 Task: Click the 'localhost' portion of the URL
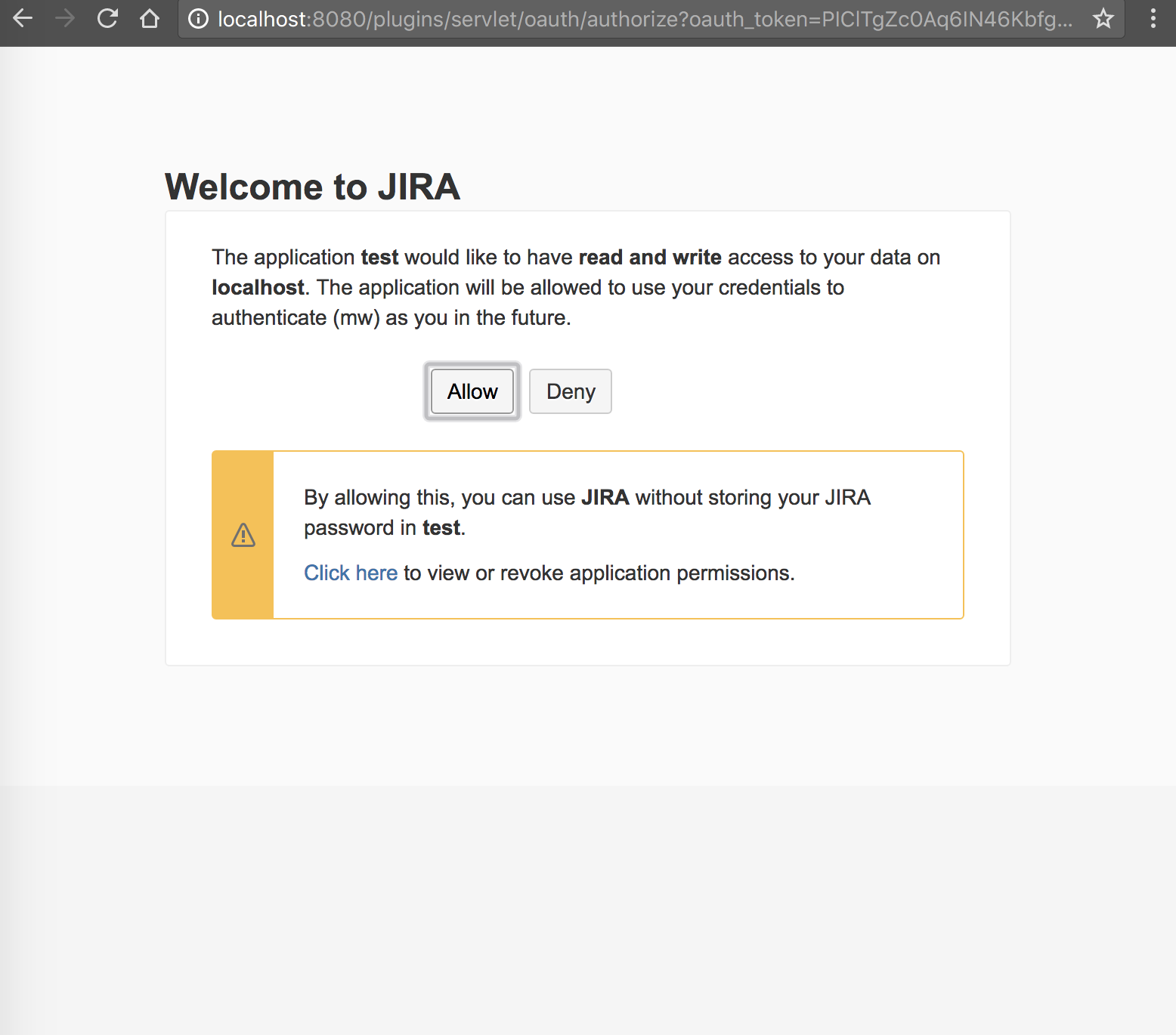point(261,19)
